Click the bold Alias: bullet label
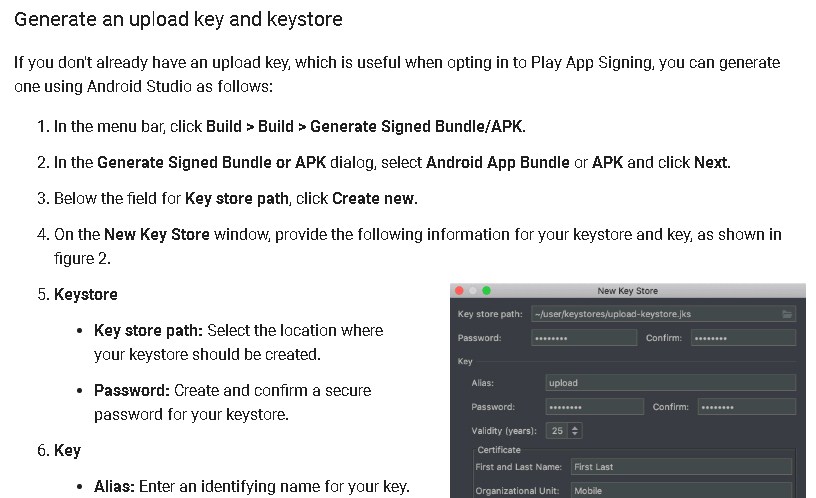This screenshot has width=816, height=498. [x=114, y=486]
